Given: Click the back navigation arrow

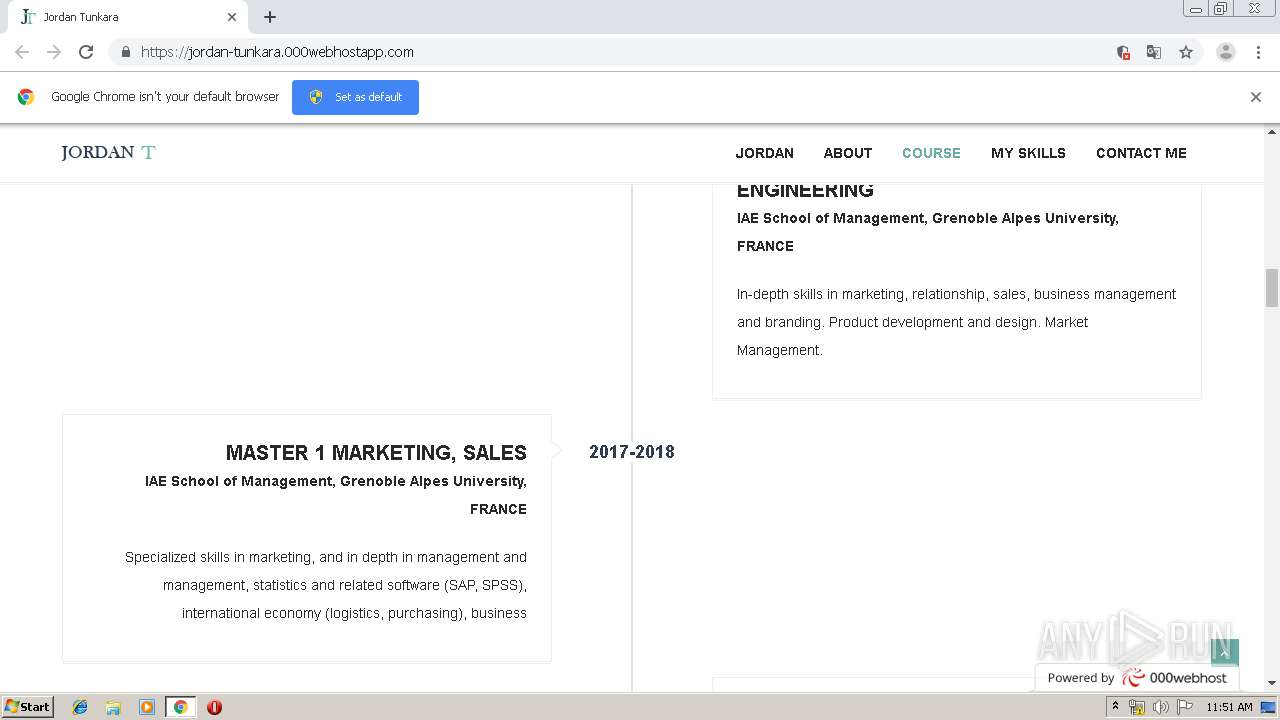Looking at the screenshot, I should tap(22, 52).
